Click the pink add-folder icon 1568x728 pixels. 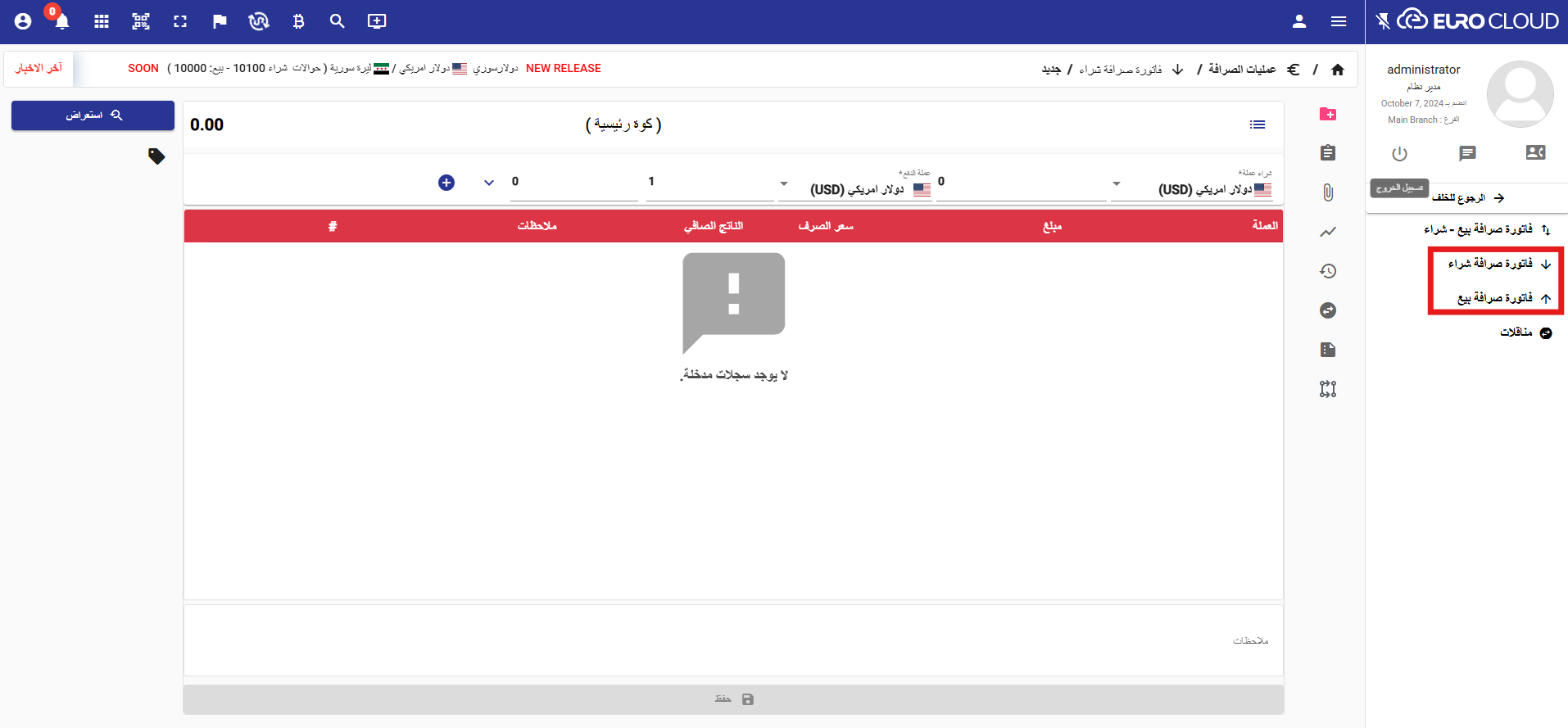(x=1328, y=114)
